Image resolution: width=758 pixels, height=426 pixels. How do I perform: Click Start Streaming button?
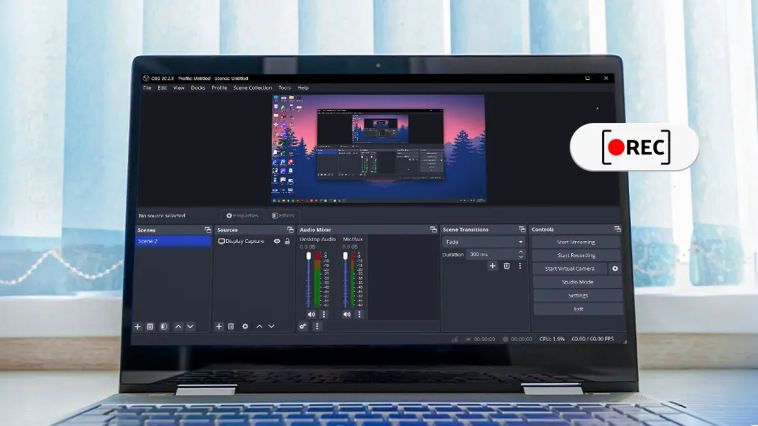(576, 242)
